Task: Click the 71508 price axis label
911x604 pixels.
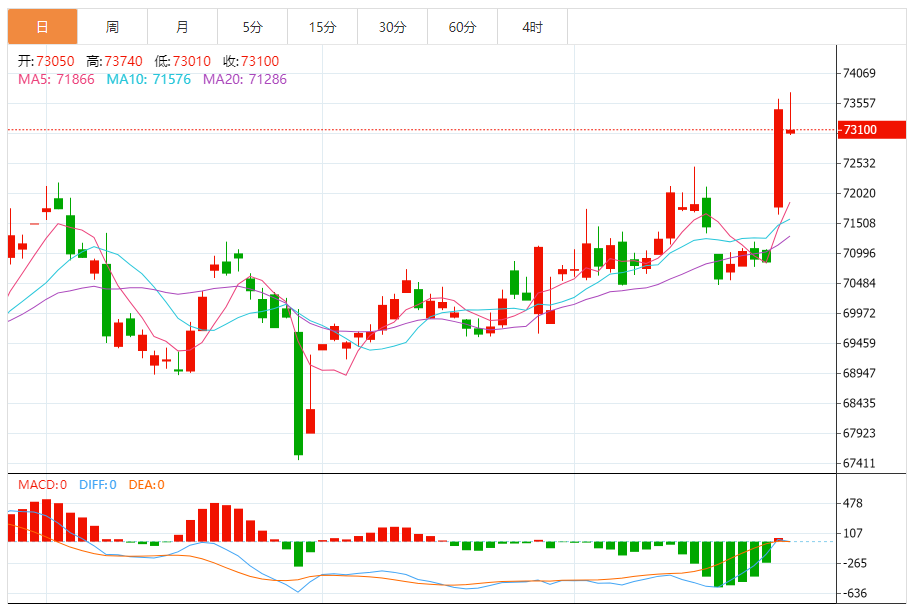Action: click(x=859, y=223)
